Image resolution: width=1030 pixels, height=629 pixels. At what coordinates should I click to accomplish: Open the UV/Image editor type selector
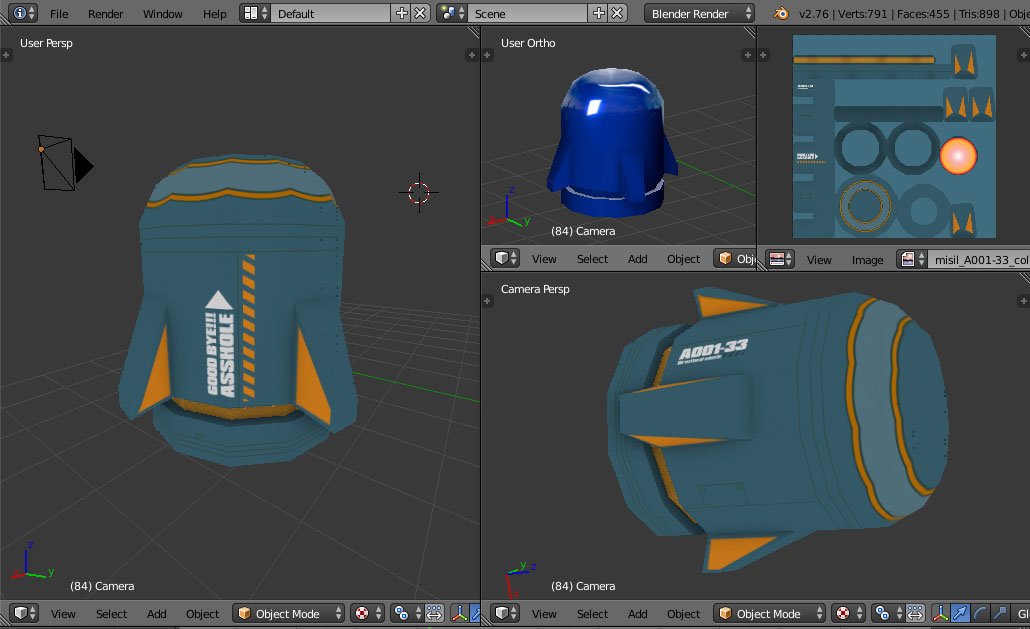(780, 259)
